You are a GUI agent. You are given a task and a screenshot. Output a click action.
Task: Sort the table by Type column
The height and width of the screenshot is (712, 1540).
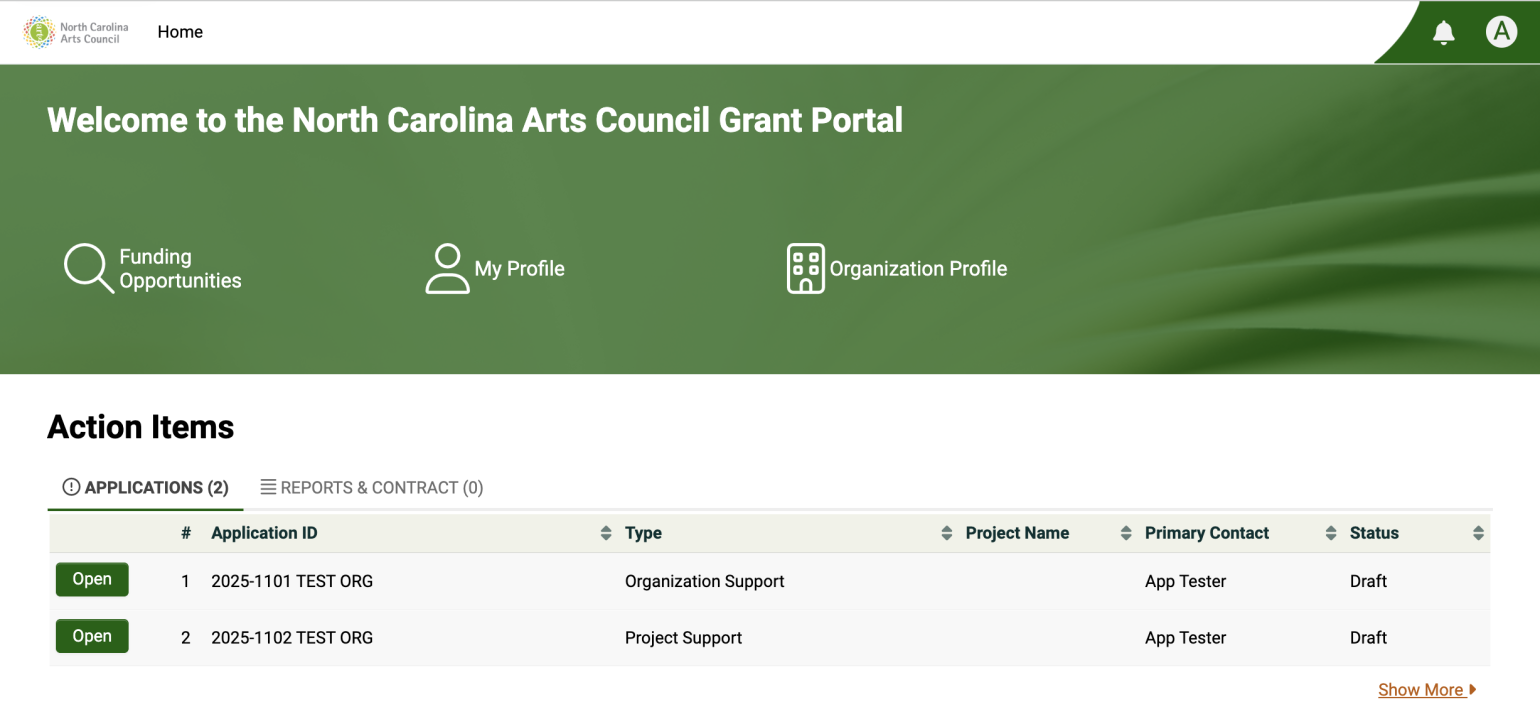point(946,533)
